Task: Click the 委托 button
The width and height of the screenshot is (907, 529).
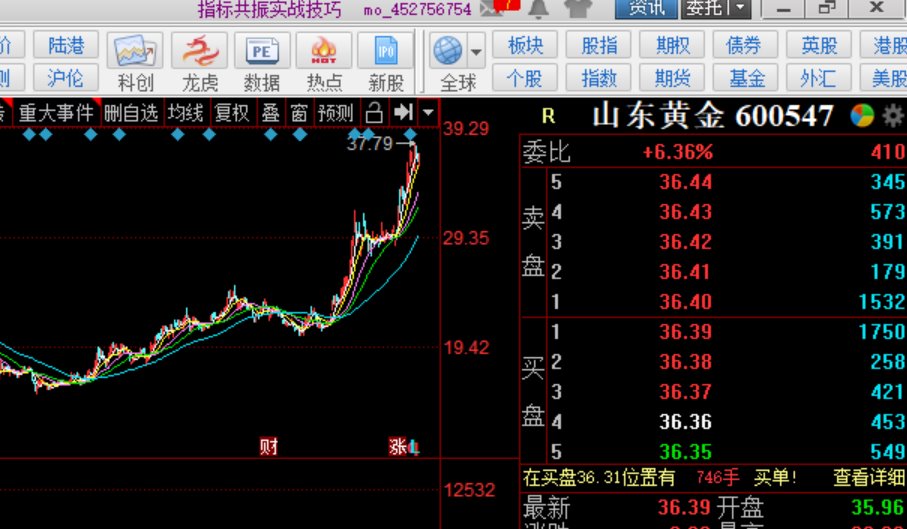Action: tap(705, 8)
